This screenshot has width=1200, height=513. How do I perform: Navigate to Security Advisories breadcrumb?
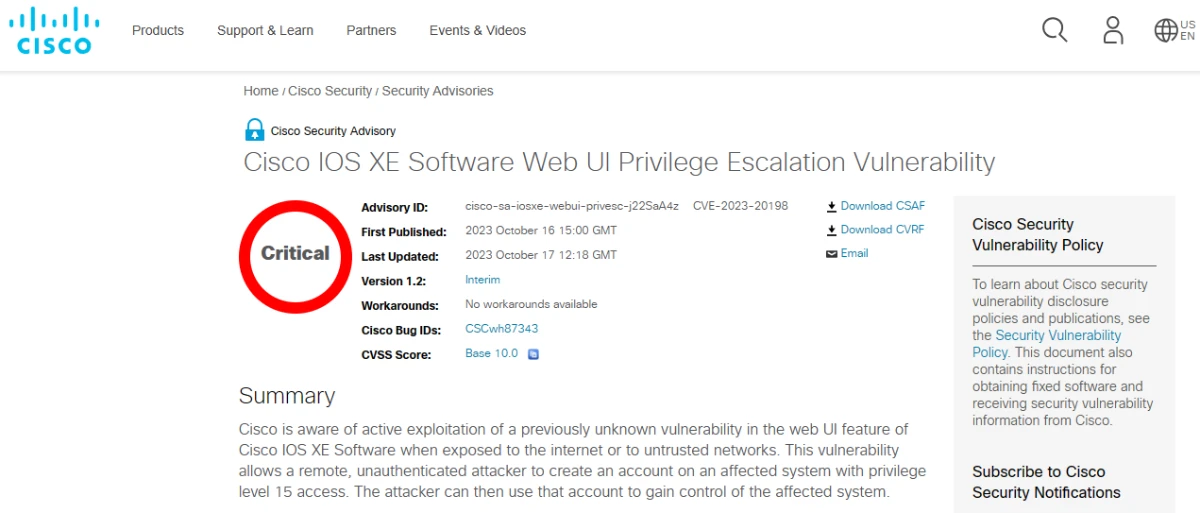[x=437, y=91]
